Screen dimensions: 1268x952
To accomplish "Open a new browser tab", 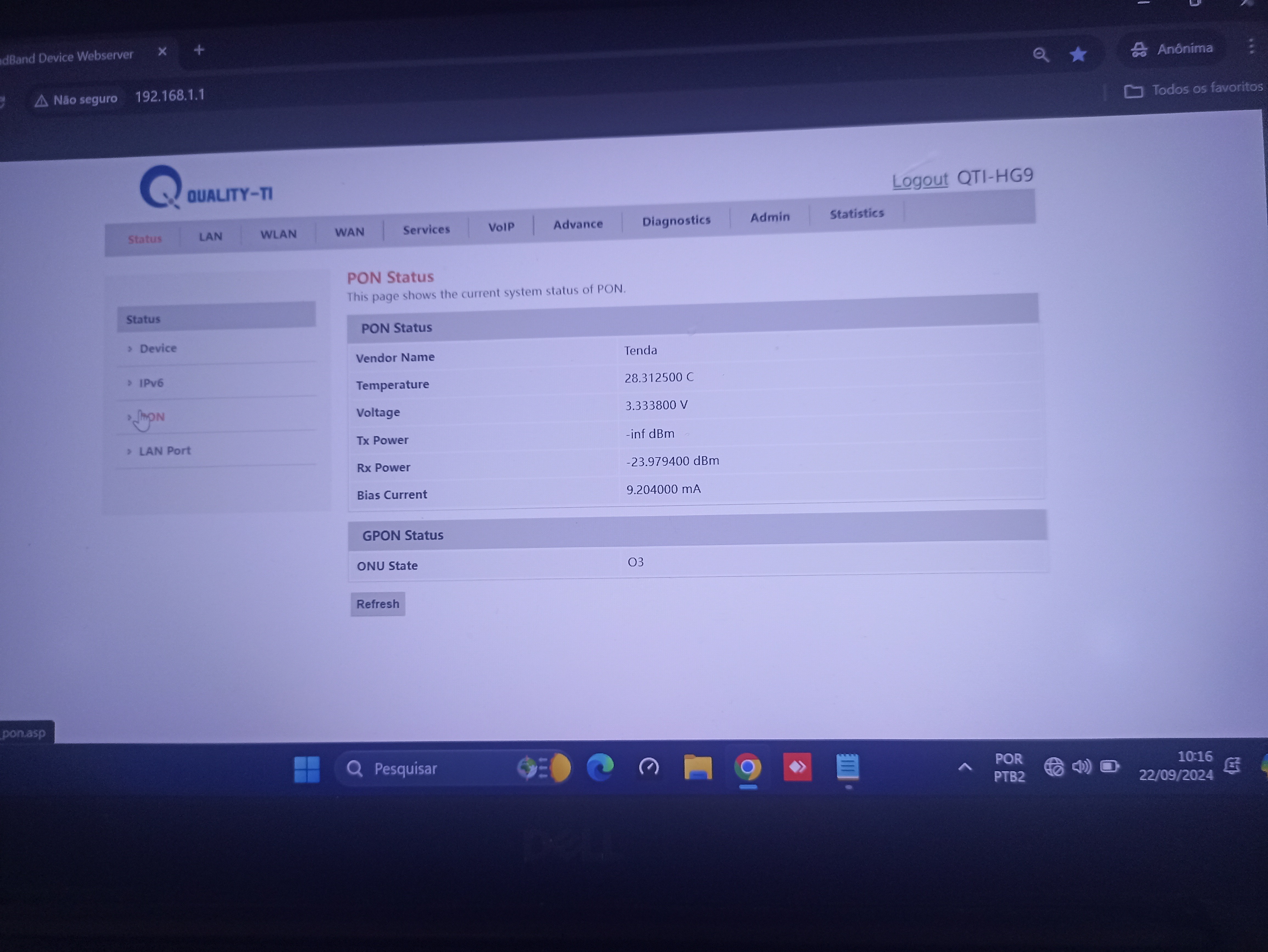I will (199, 50).
